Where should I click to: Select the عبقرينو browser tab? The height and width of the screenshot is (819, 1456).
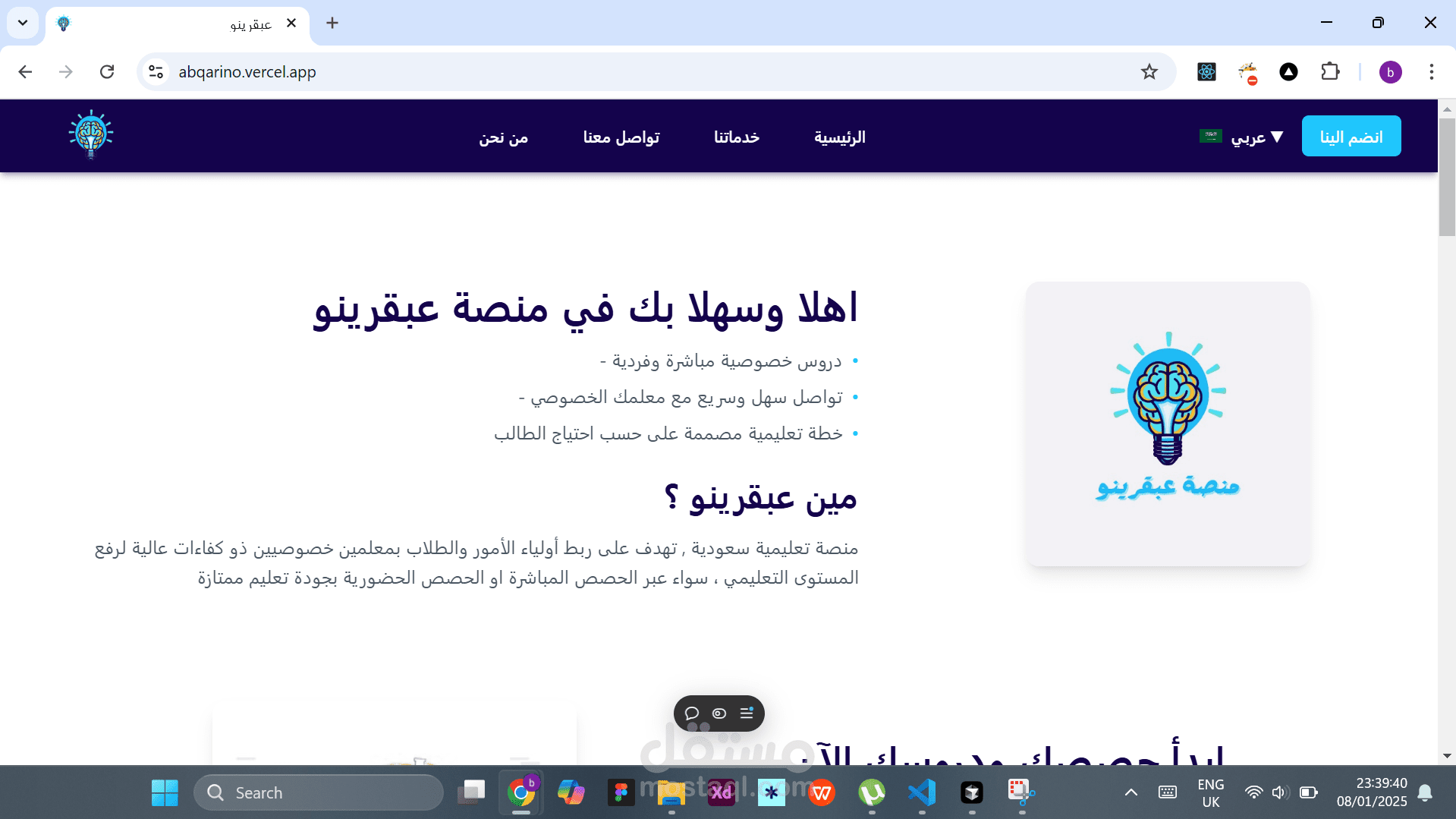(178, 24)
